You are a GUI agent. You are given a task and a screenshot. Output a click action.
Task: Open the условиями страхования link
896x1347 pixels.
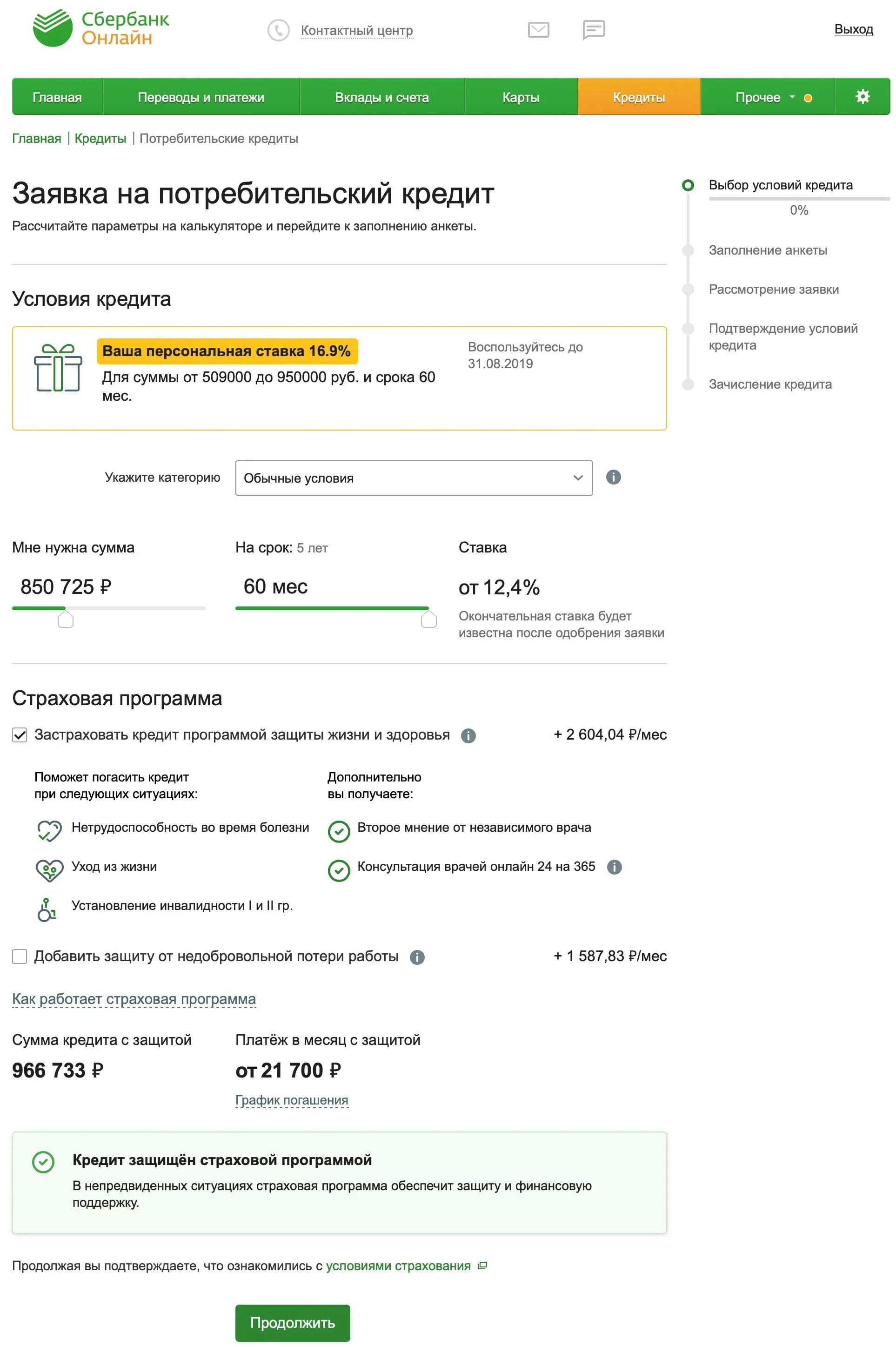(x=398, y=1266)
